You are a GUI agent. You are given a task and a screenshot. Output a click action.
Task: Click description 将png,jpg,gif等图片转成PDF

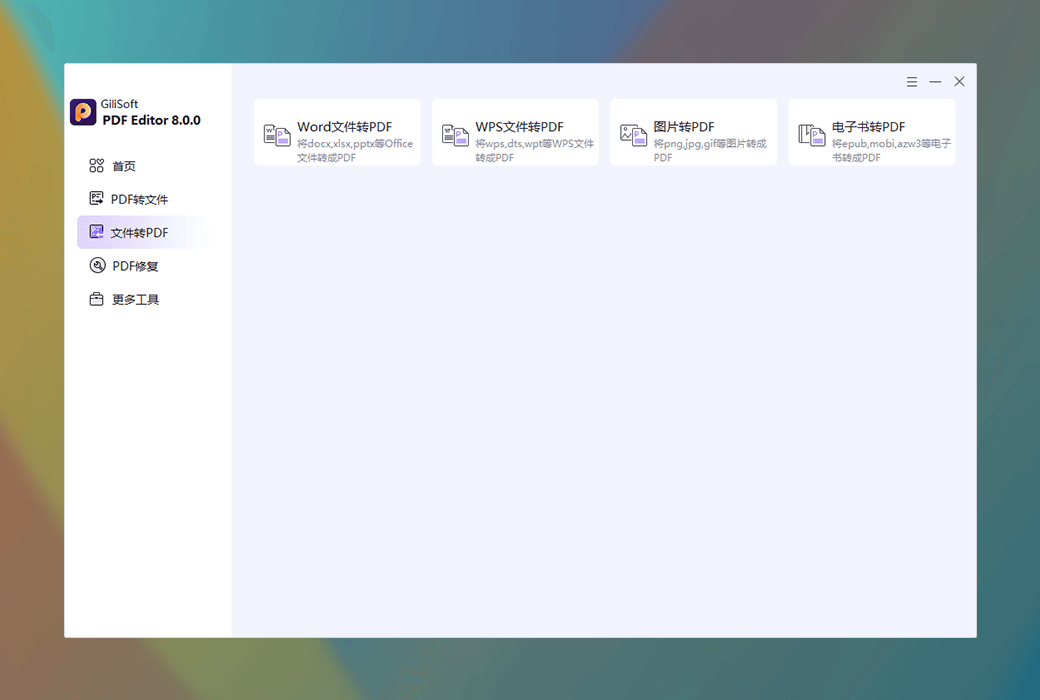point(710,151)
